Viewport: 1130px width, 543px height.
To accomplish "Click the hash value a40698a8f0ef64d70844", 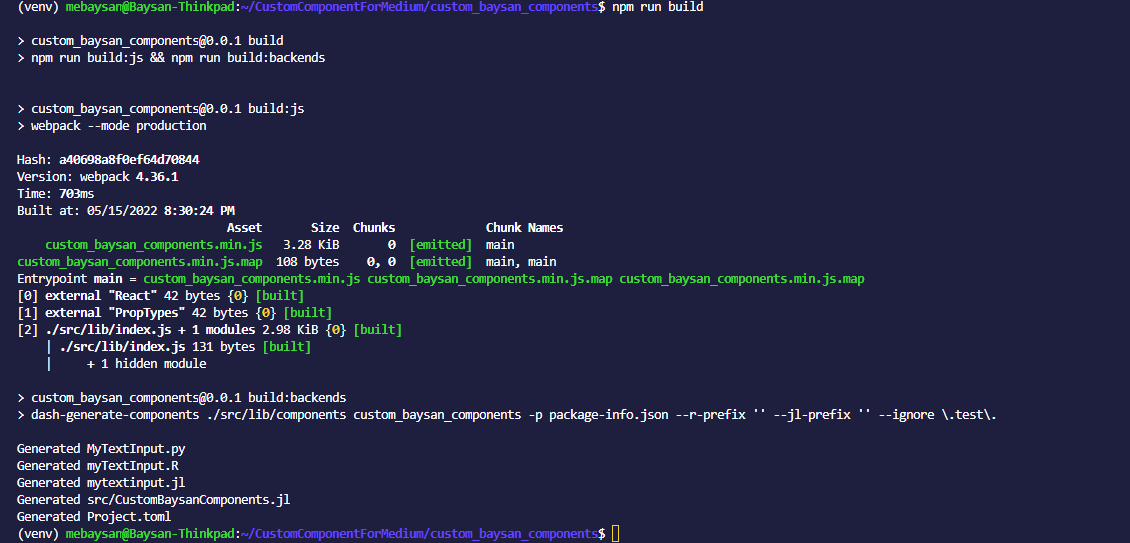I will pos(129,160).
